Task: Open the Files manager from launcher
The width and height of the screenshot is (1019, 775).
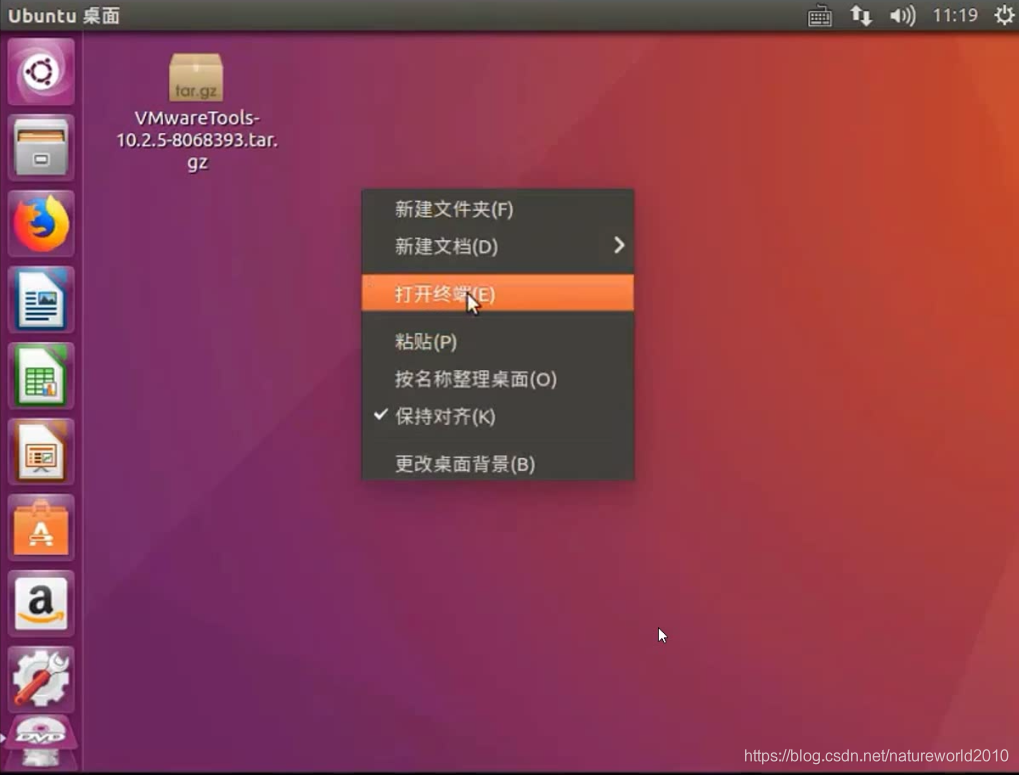Action: click(x=41, y=147)
